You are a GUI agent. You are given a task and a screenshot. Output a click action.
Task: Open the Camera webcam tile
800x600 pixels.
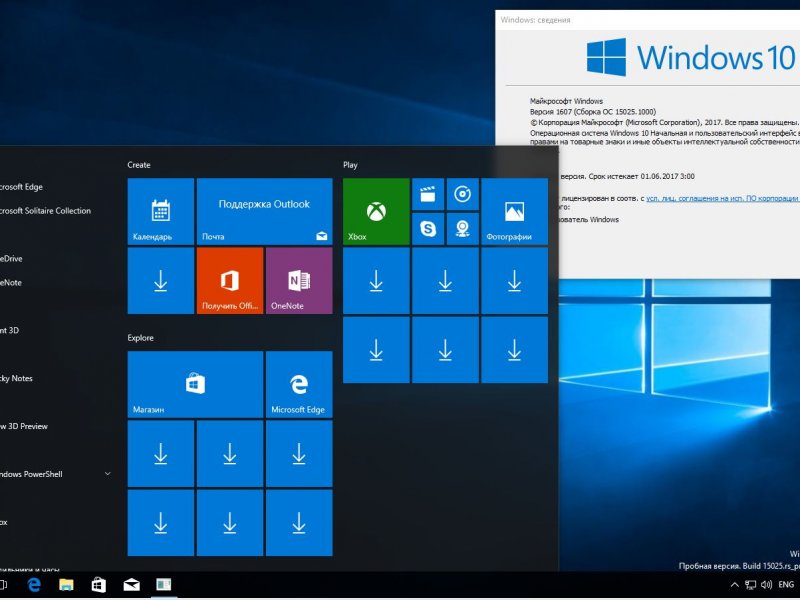pyautogui.click(x=463, y=229)
